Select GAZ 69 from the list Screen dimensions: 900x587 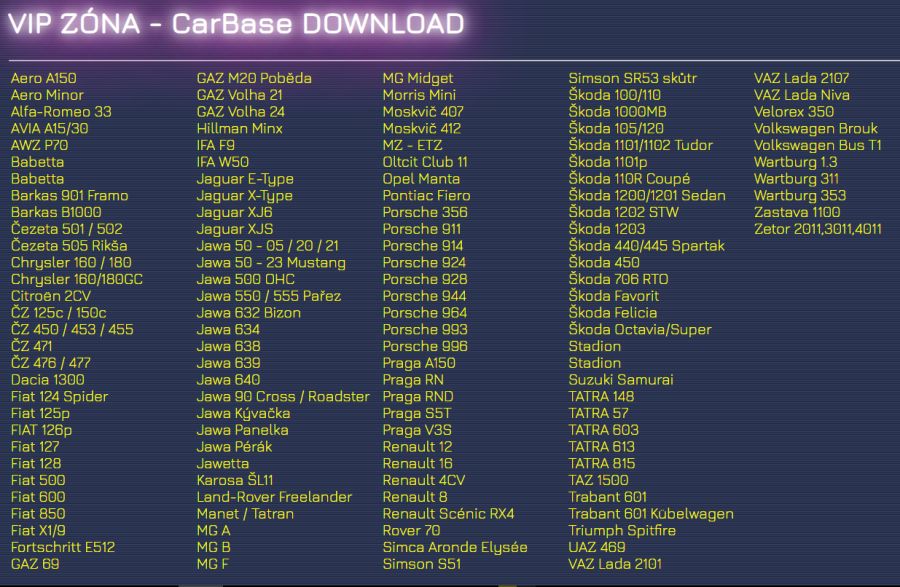[35, 563]
